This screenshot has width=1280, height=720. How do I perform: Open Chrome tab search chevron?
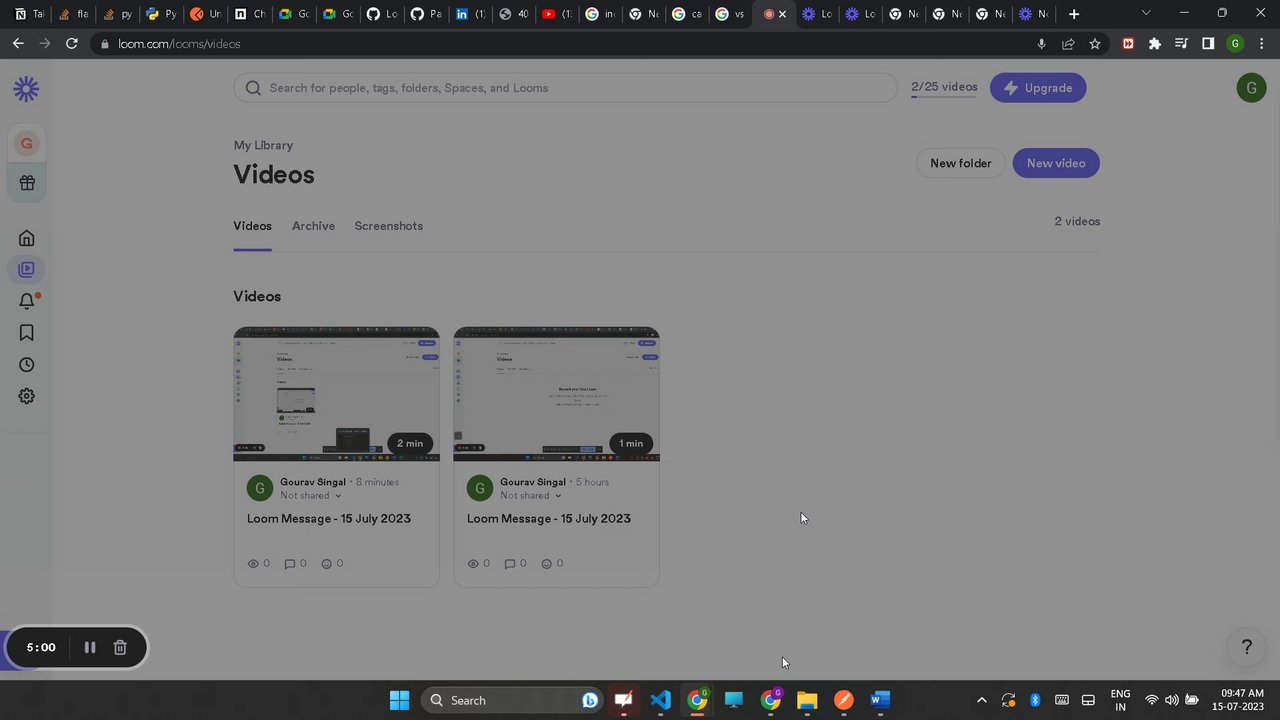click(1146, 13)
